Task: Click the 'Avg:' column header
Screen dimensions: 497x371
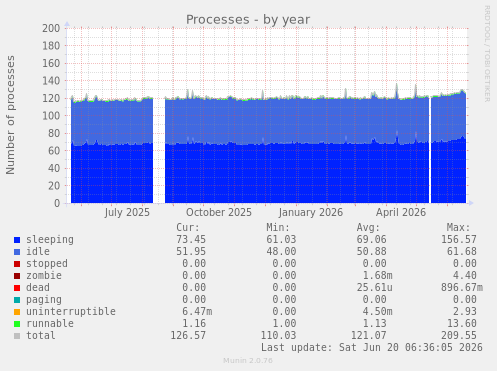Action: point(368,228)
